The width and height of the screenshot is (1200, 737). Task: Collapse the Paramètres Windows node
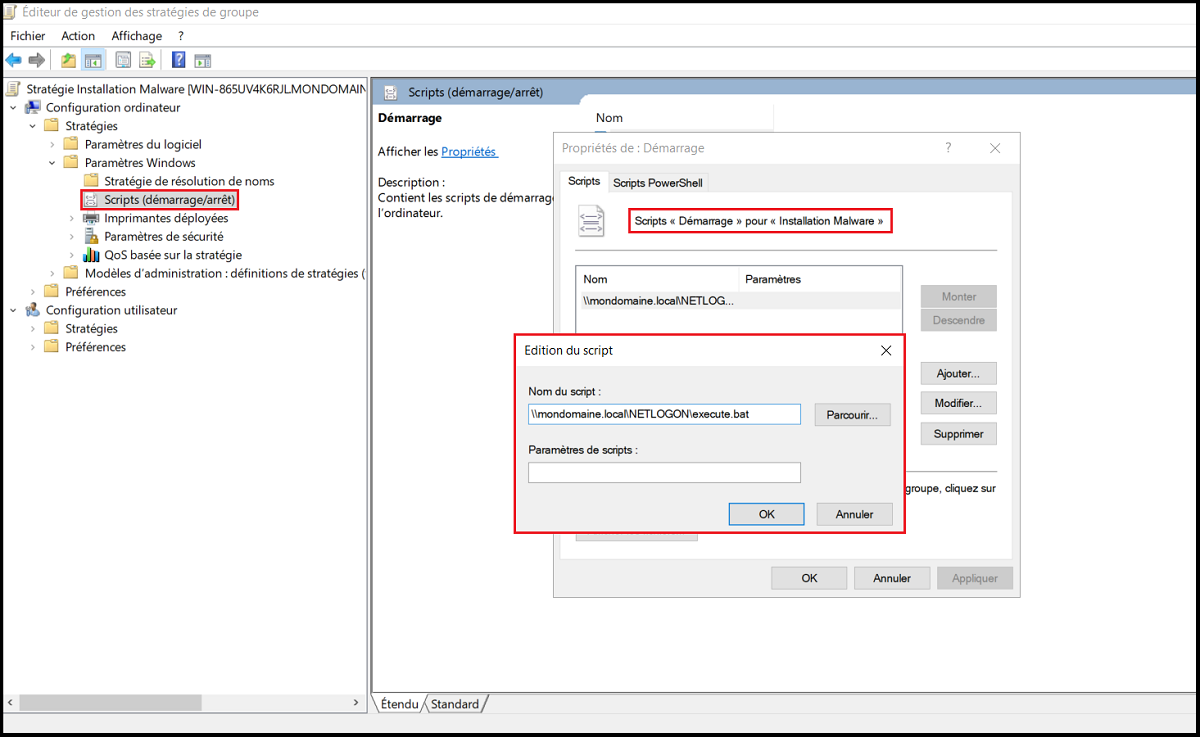[52, 163]
